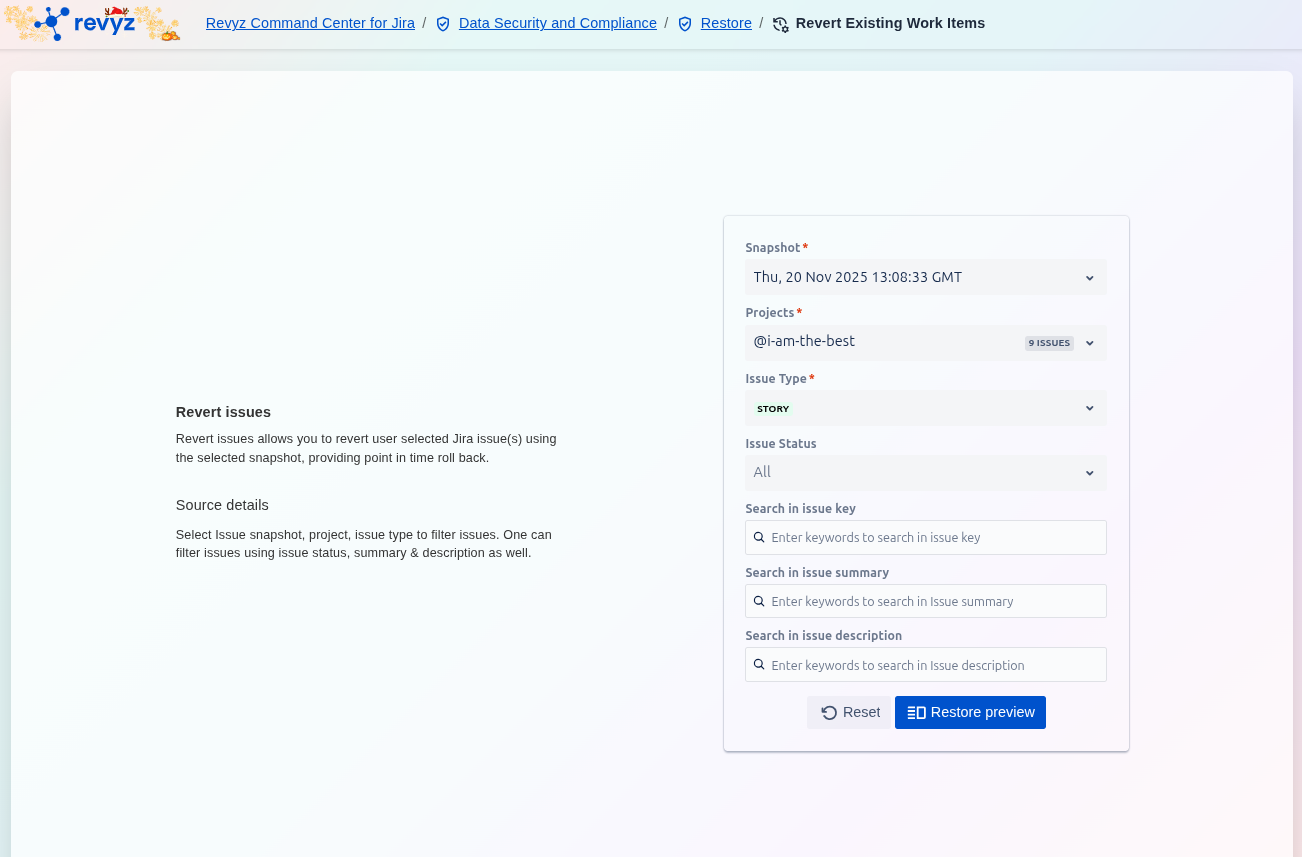This screenshot has height=857, width=1302.
Task: Click the 9 ISSUES badge
Action: tap(1049, 343)
